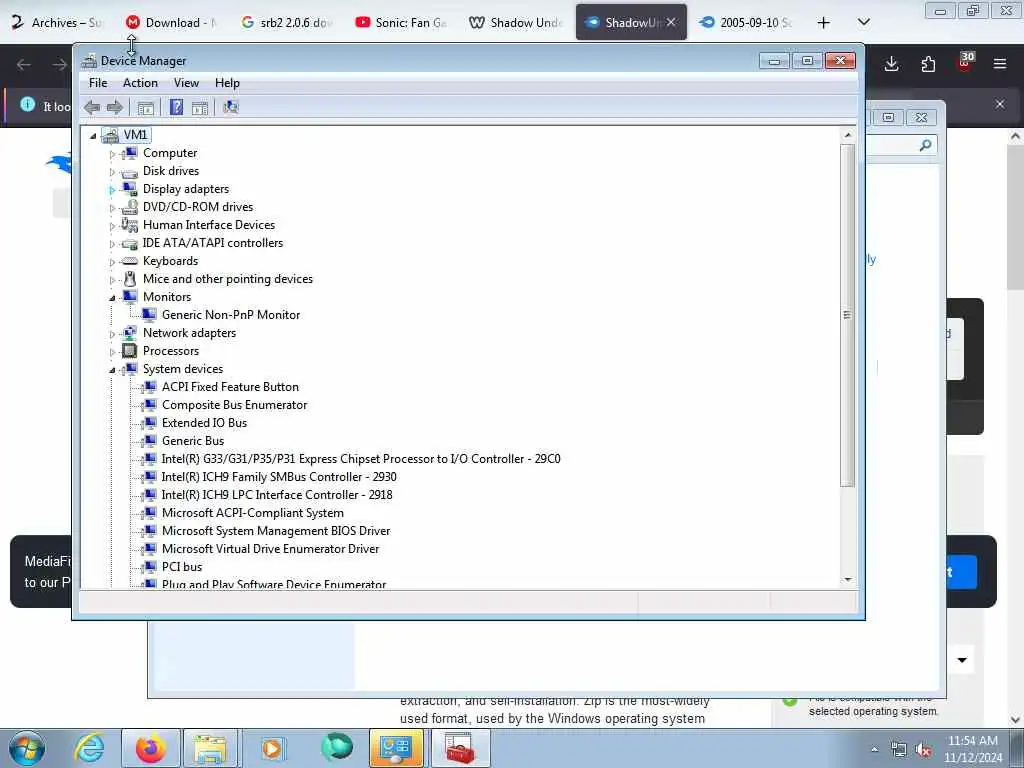Viewport: 1024px width, 768px height.
Task: Expand the Disk drives category
Action: click(112, 172)
